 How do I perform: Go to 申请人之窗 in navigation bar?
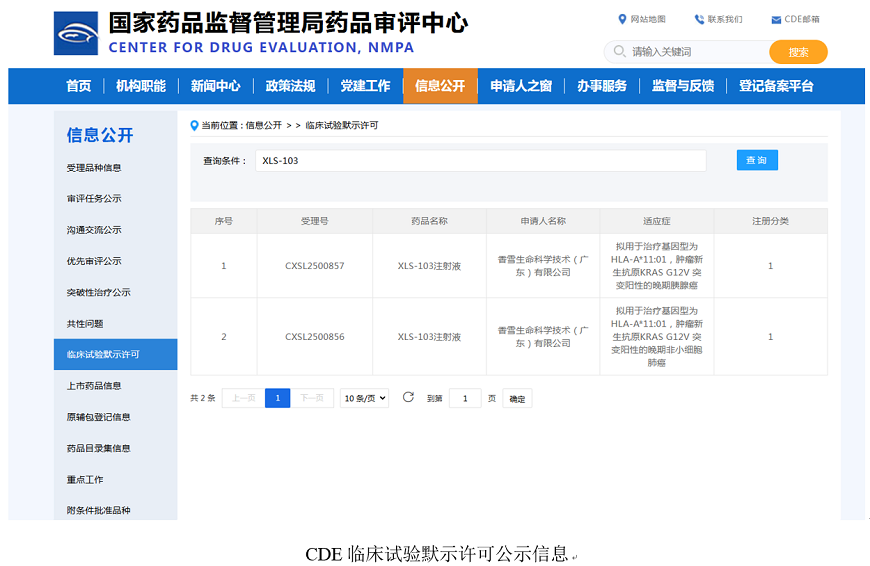(521, 86)
